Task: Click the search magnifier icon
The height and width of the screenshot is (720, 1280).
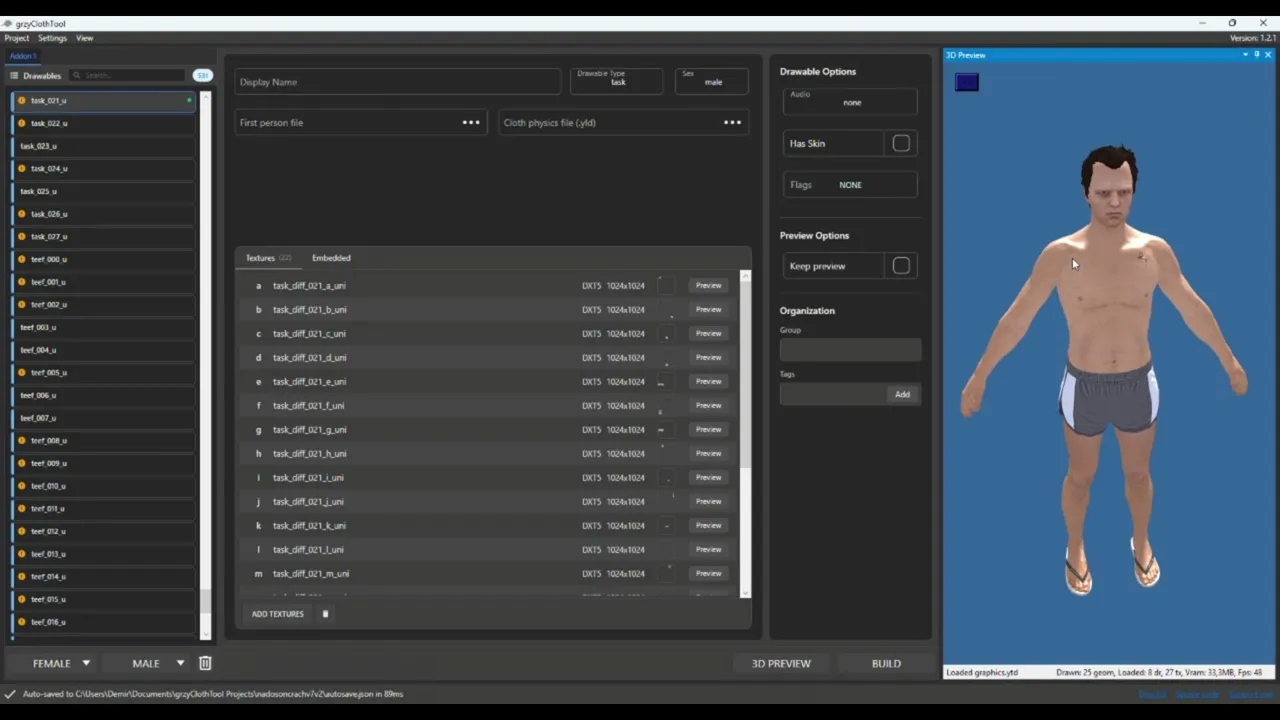Action: pyautogui.click(x=77, y=76)
